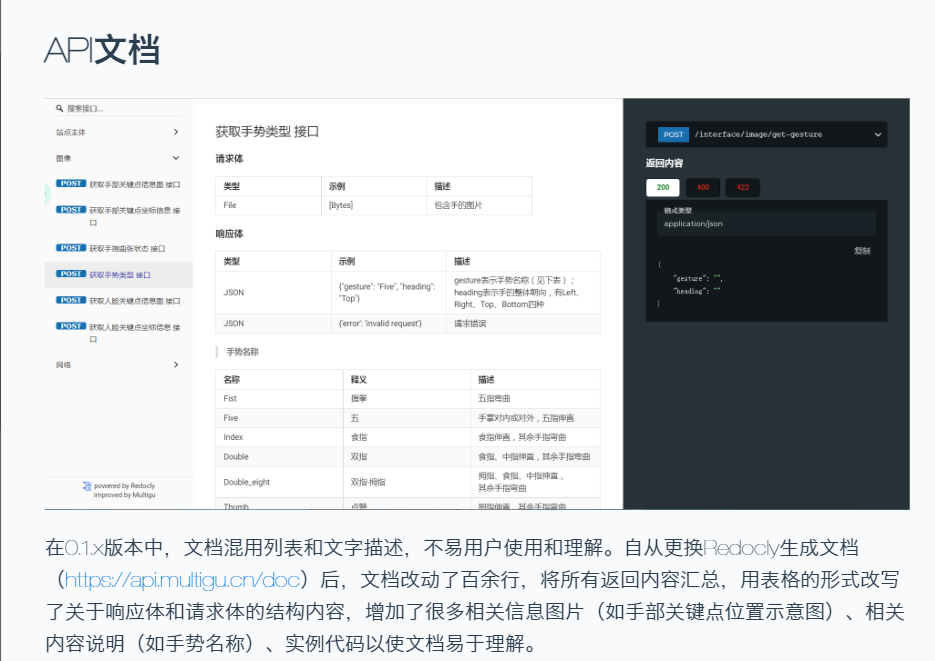Click the Double_eight row name cell
The height and width of the screenshot is (661, 935).
point(279,482)
